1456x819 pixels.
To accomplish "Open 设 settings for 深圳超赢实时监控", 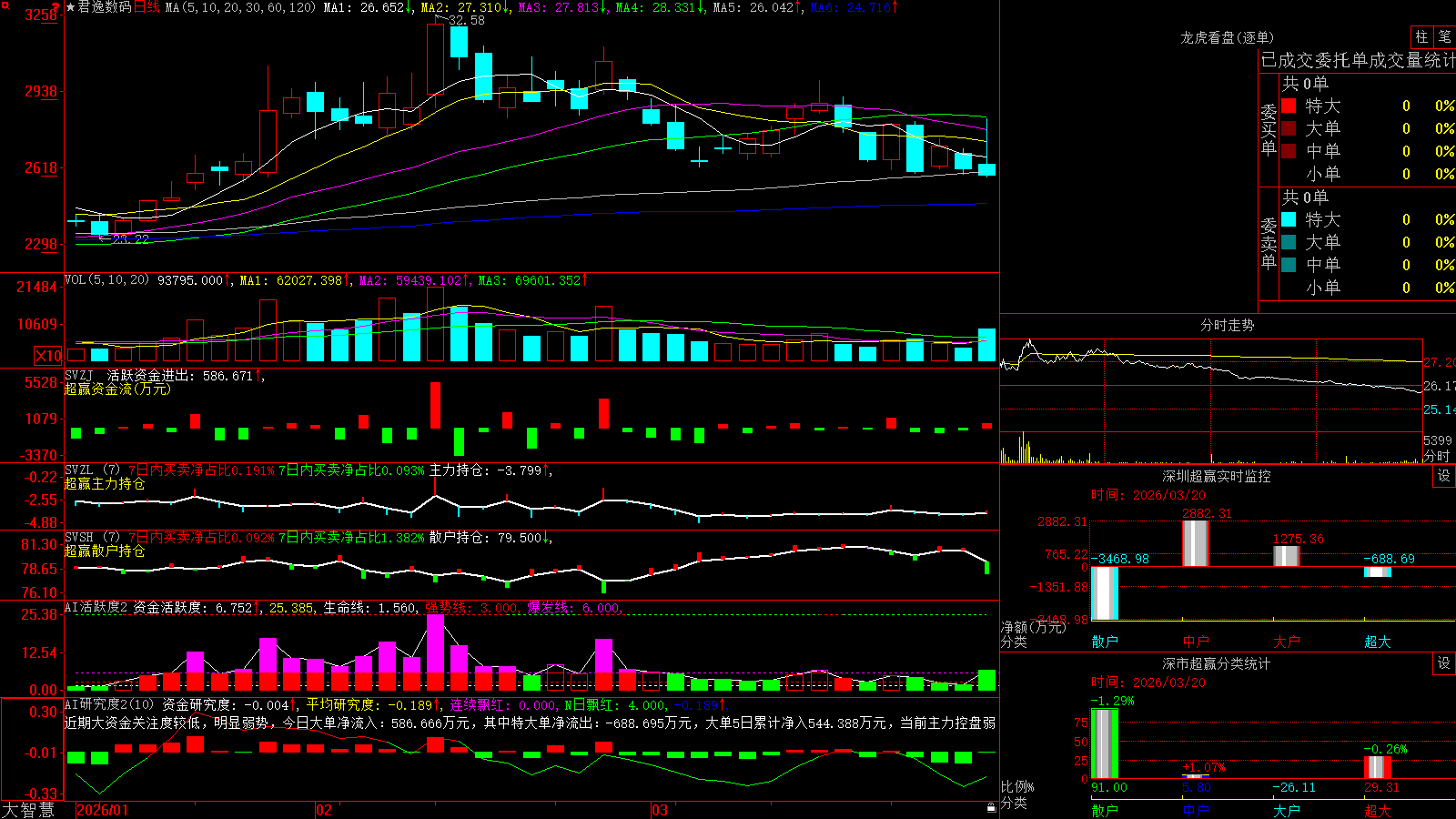I will [1444, 476].
